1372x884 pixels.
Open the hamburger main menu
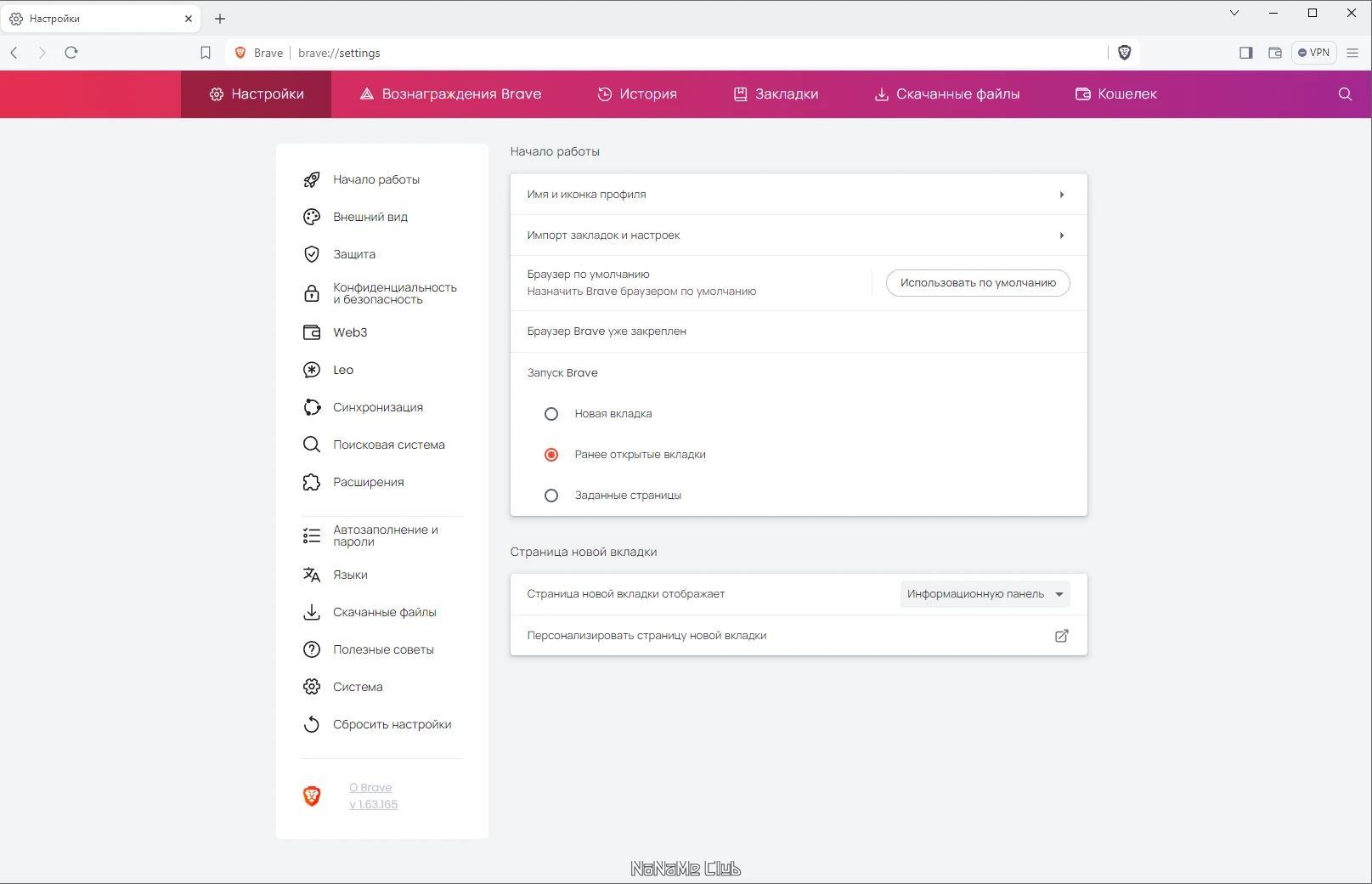[1352, 53]
